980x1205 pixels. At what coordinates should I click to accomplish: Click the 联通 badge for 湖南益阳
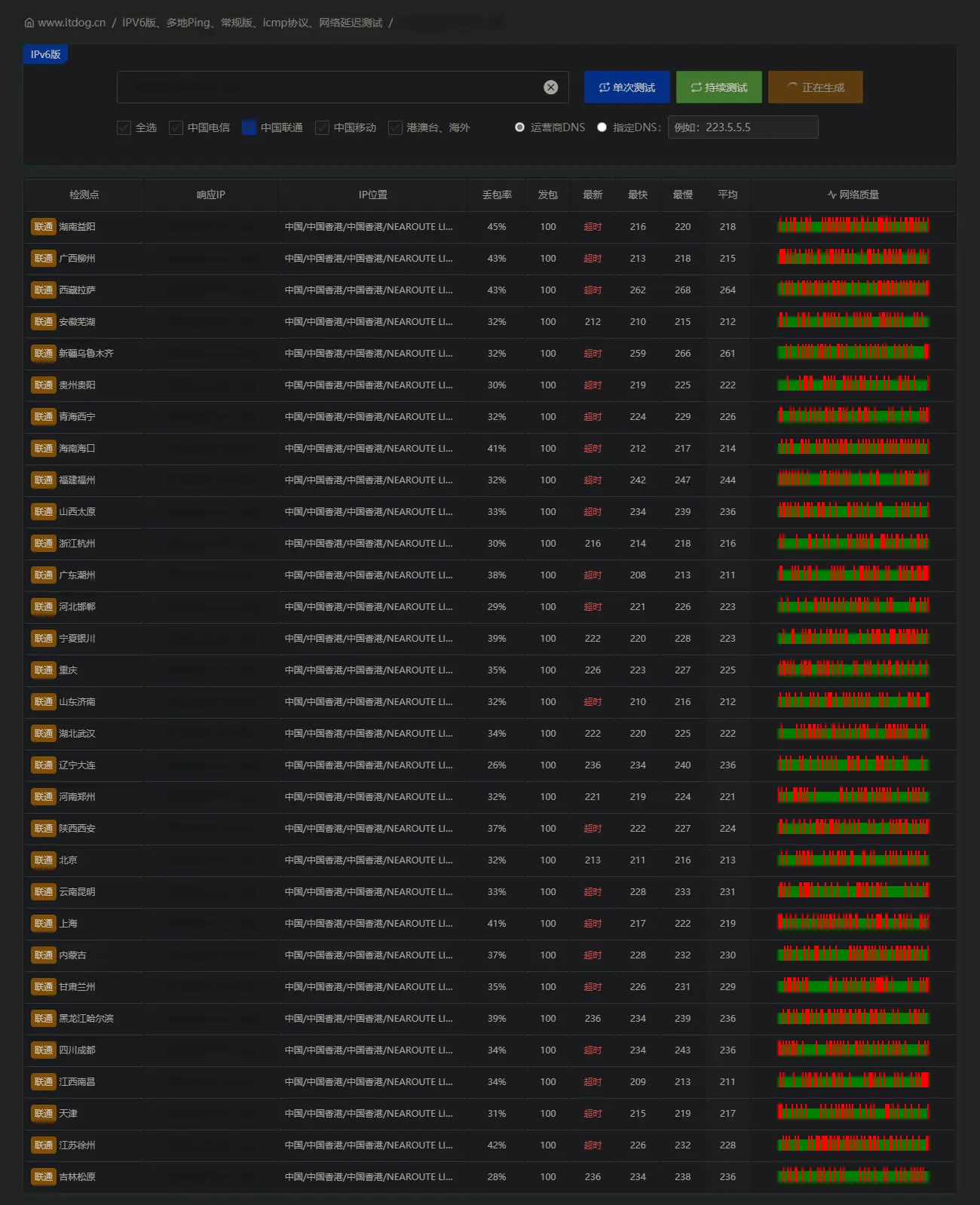tap(44, 227)
